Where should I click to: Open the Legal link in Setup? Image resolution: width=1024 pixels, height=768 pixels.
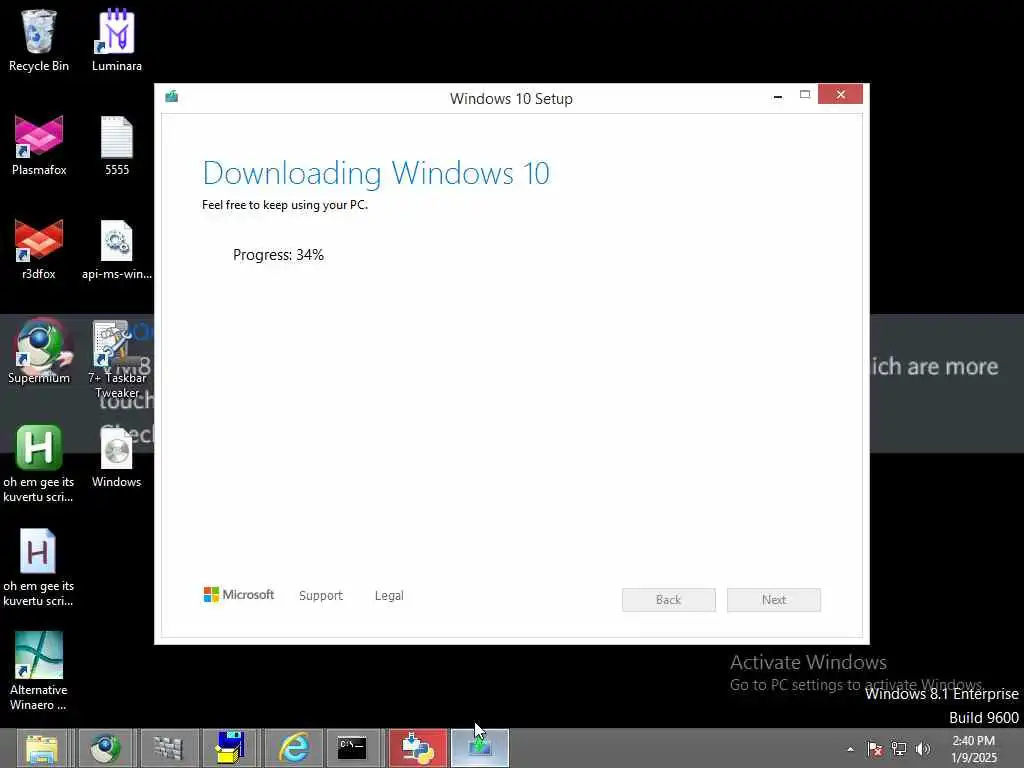point(389,596)
